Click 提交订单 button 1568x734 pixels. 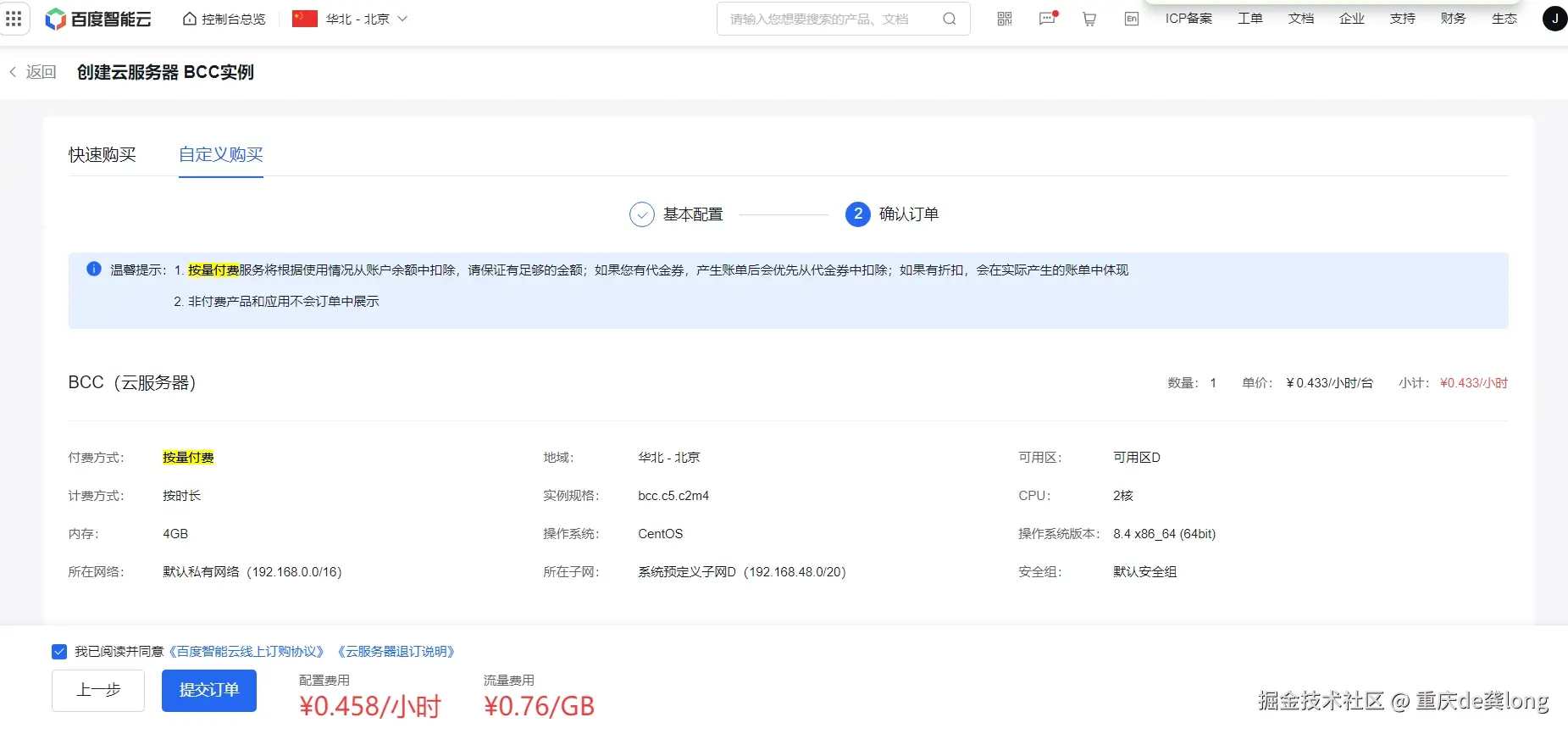209,691
